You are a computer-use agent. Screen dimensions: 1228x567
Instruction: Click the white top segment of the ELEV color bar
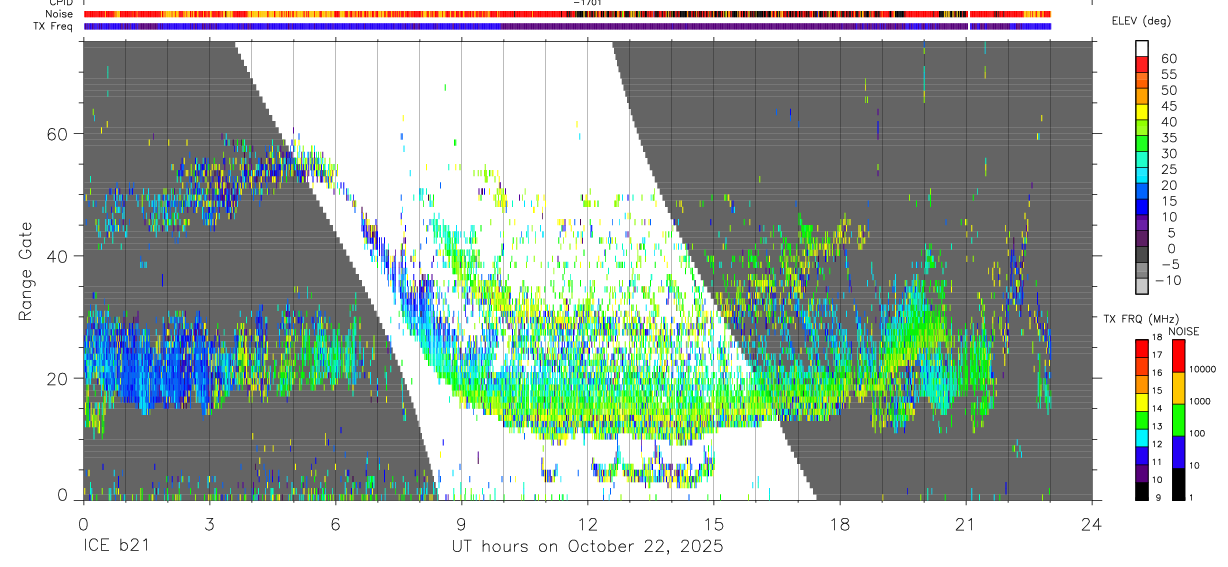click(x=1142, y=48)
